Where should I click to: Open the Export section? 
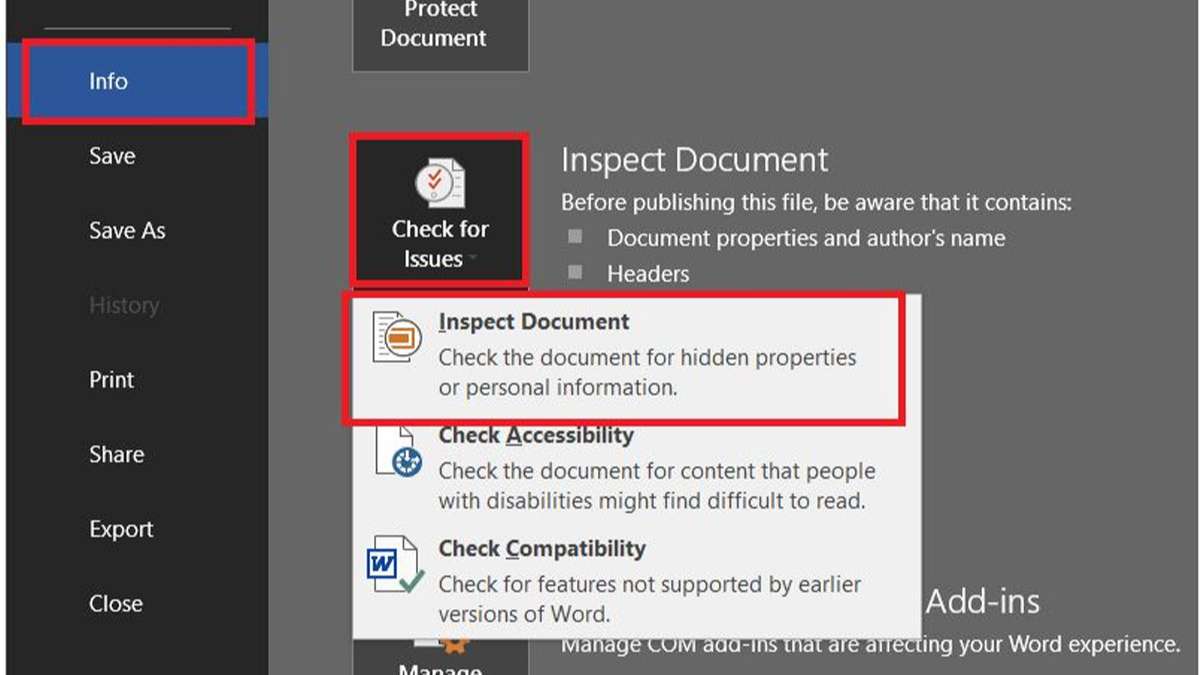coord(121,528)
